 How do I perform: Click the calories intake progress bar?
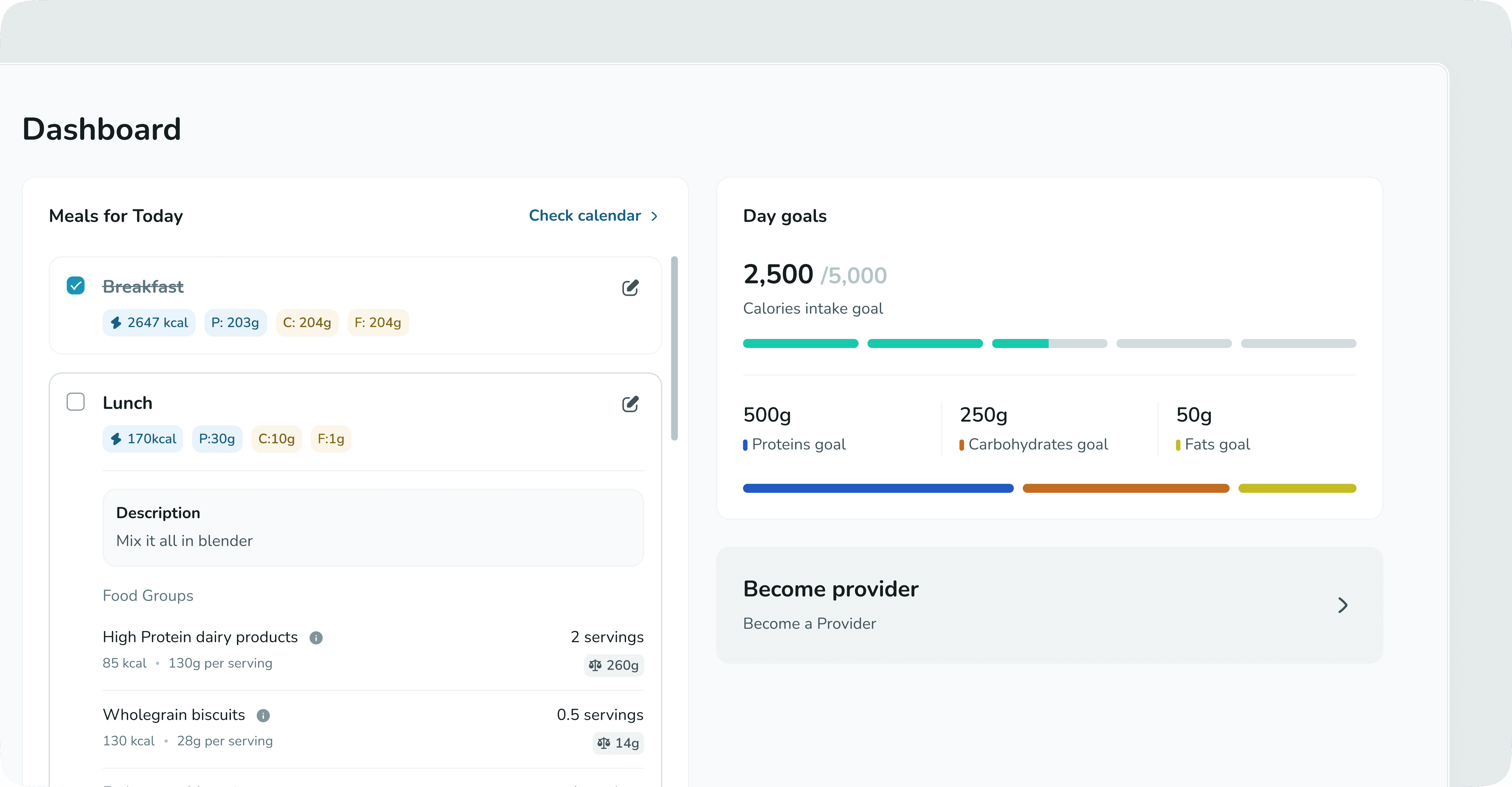(x=1049, y=344)
